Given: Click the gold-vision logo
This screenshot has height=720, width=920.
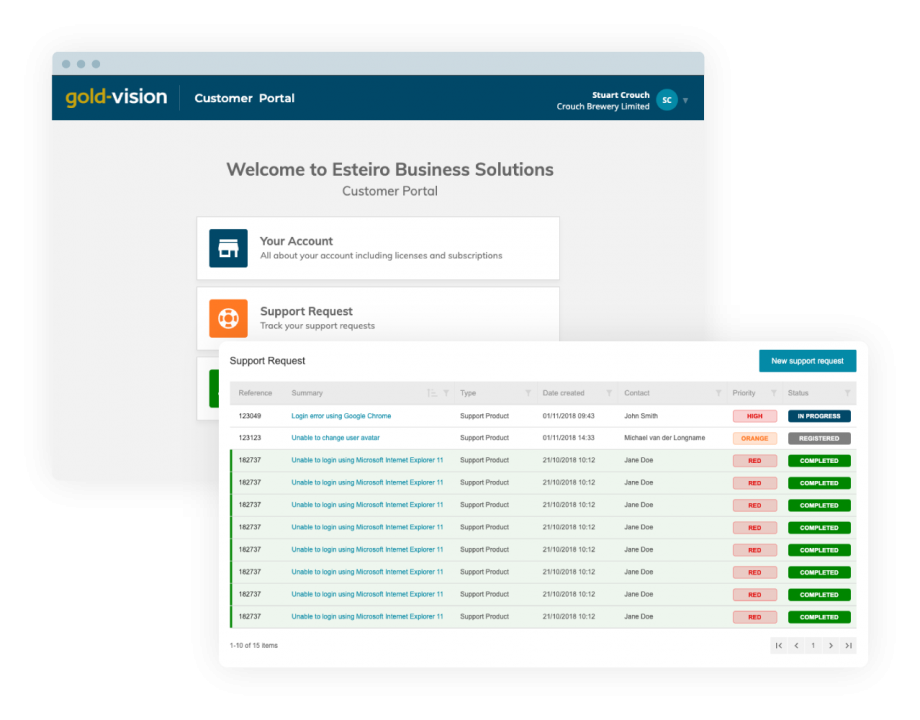Looking at the screenshot, I should [116, 97].
